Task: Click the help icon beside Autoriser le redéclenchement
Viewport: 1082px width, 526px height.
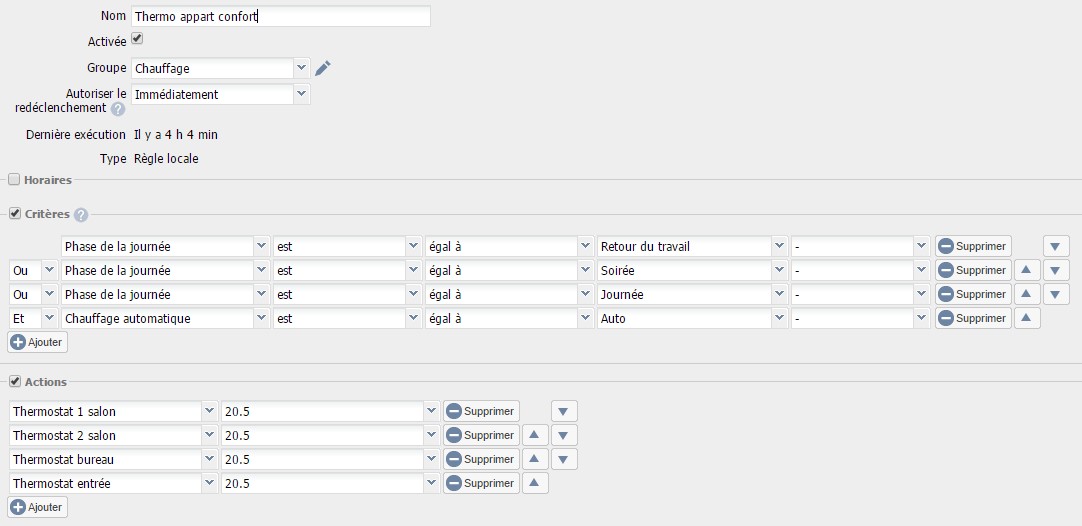Action: (118, 109)
